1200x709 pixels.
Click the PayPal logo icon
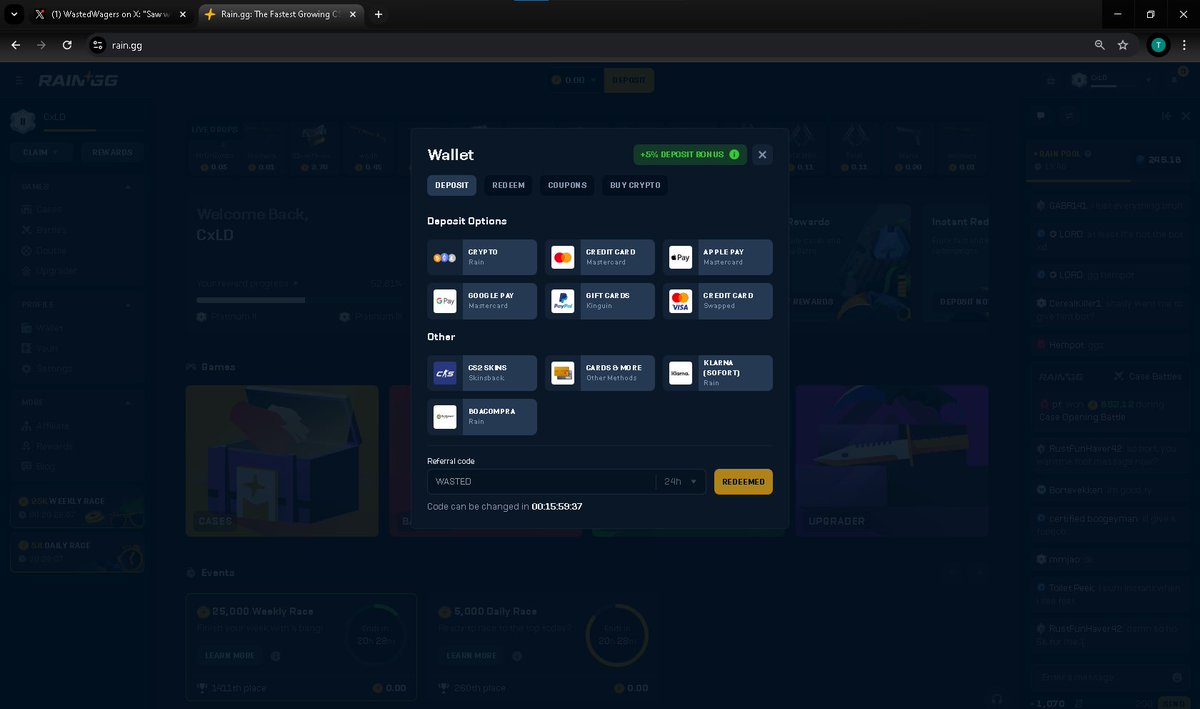[563, 301]
